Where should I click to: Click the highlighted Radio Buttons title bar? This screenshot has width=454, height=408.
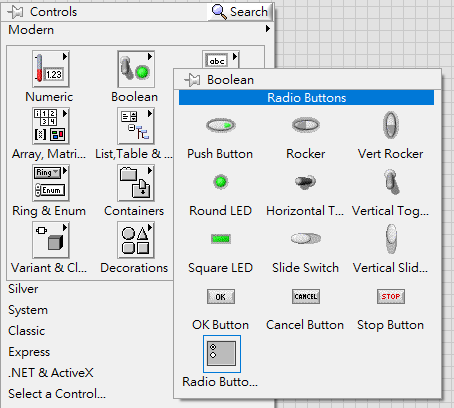click(306, 98)
